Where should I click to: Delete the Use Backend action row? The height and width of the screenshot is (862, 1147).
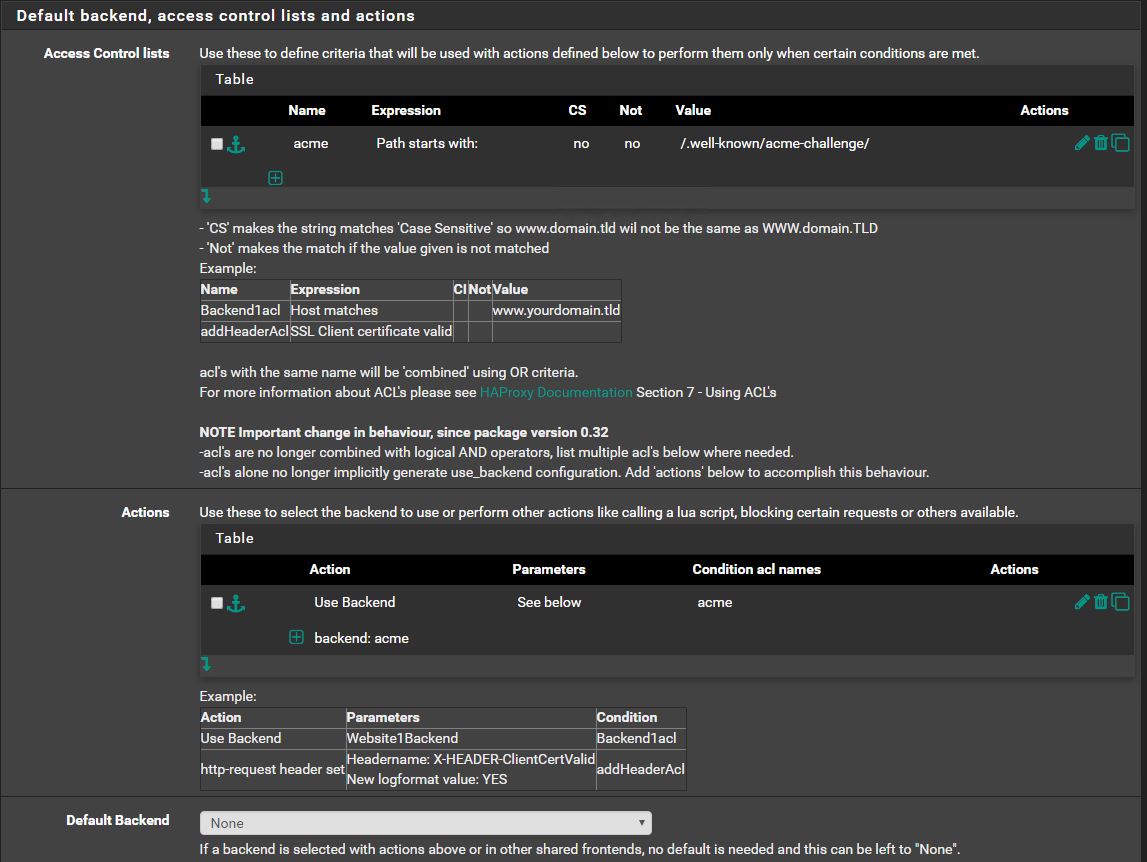(x=1100, y=602)
